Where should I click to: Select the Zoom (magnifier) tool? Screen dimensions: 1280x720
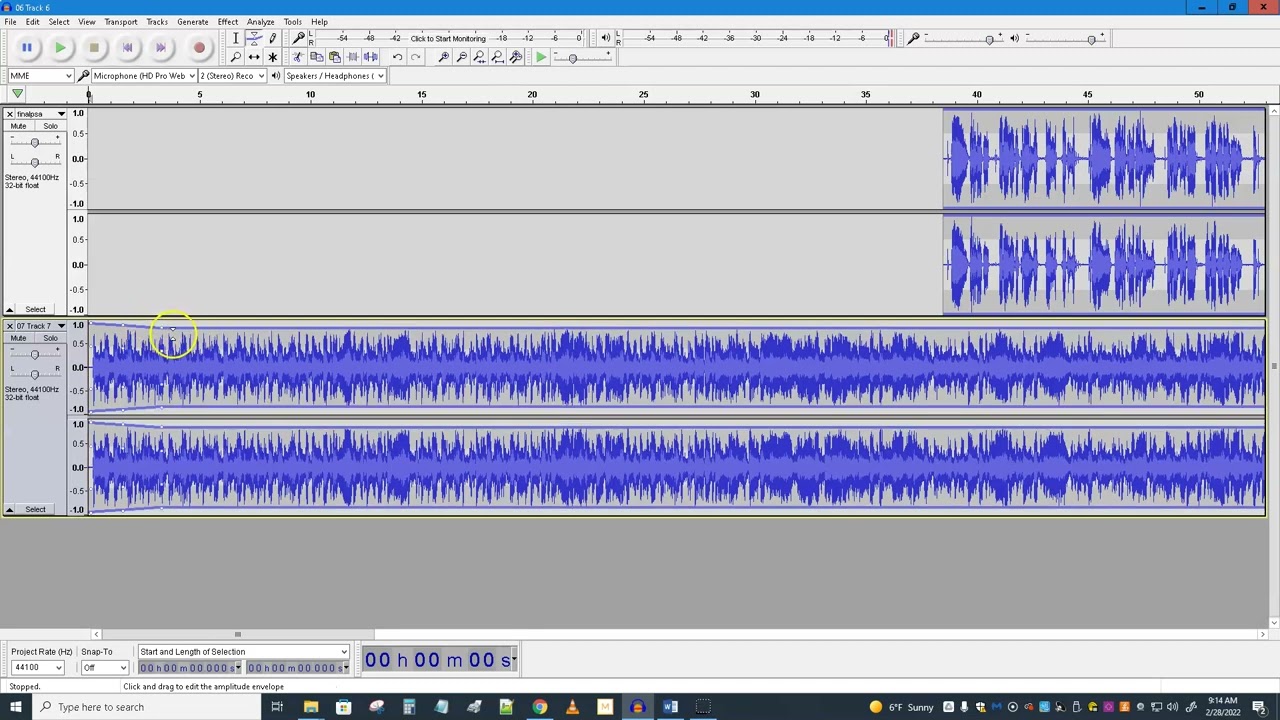point(235,57)
